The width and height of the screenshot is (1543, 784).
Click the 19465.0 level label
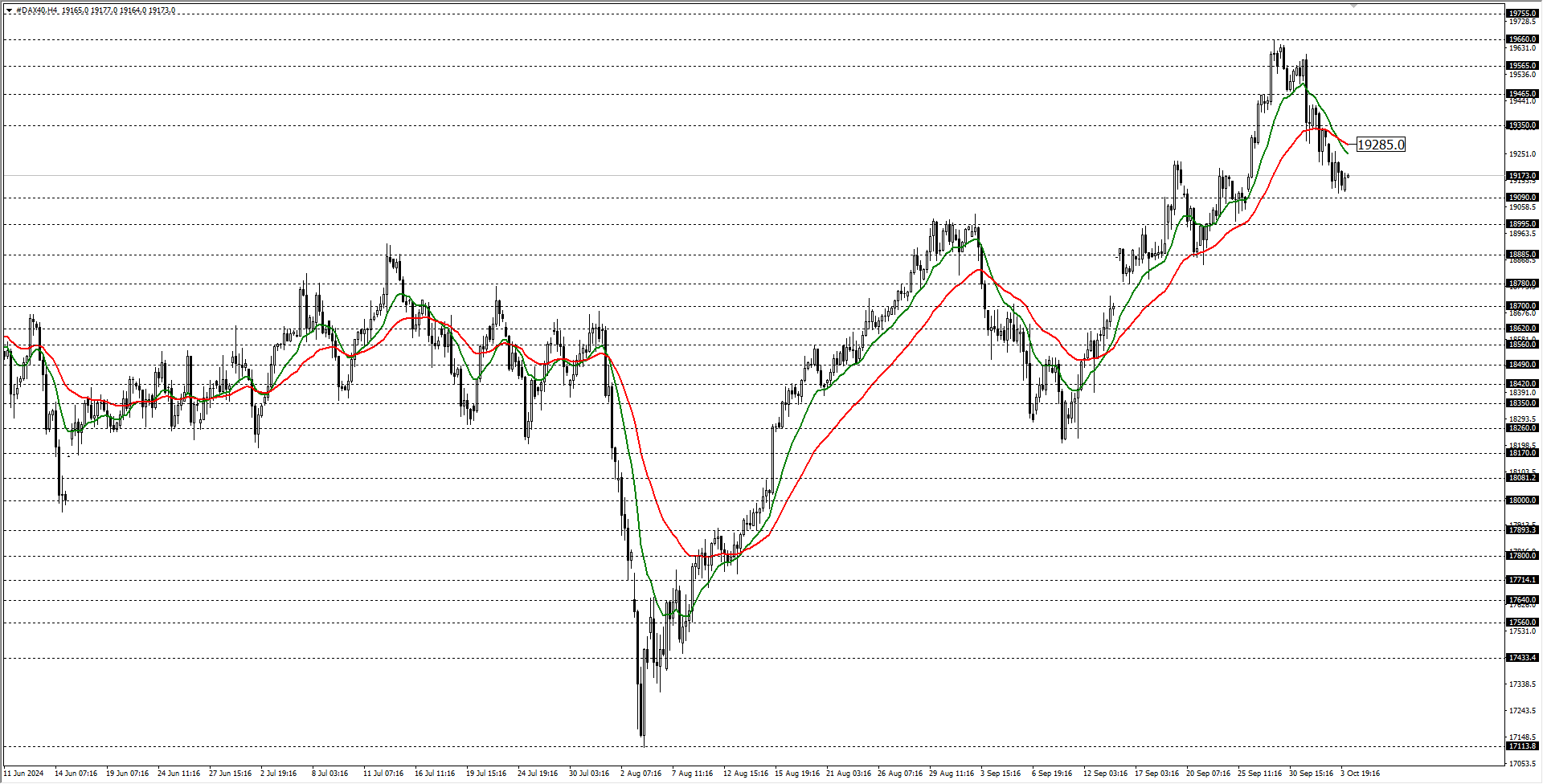[x=1522, y=94]
